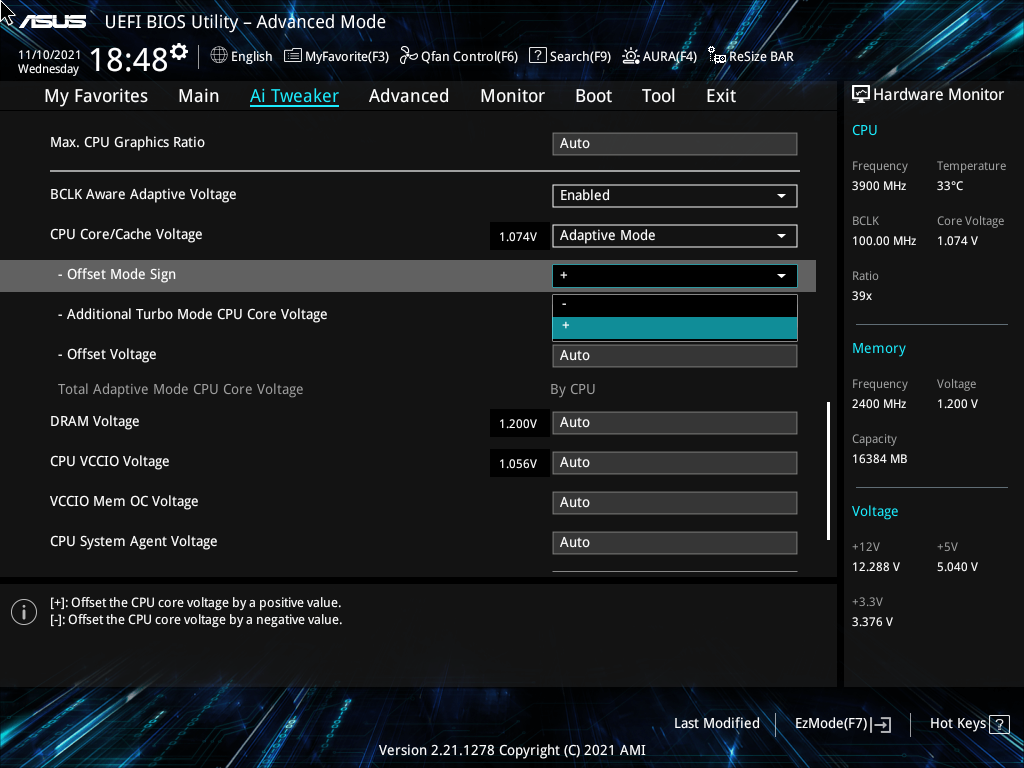Click the 33°C temperature value
Image resolution: width=1024 pixels, height=768 pixels.
pos(950,186)
